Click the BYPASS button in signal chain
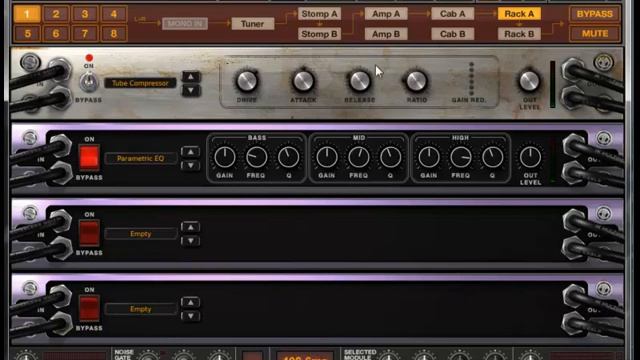640x360 pixels. pyautogui.click(x=595, y=14)
